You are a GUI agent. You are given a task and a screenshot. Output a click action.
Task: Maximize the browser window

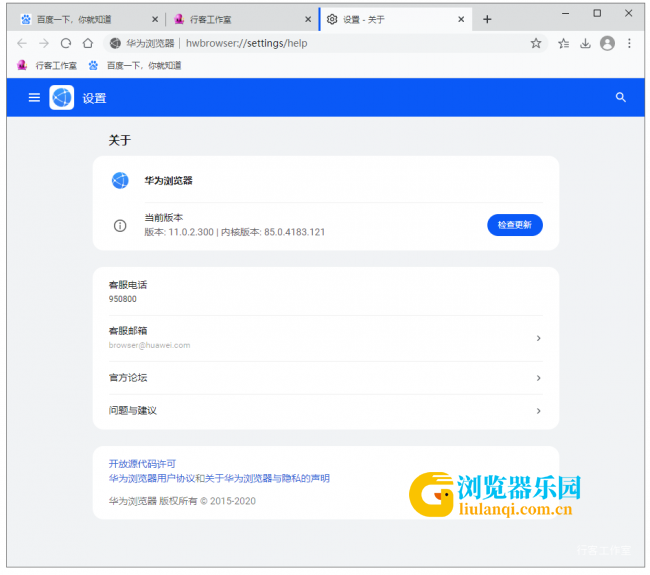tap(597, 14)
